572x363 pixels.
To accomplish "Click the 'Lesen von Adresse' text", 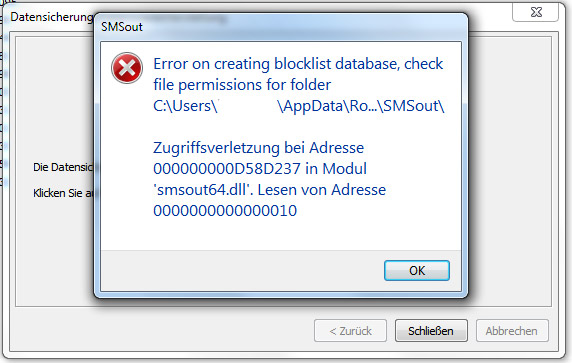I will [322, 190].
